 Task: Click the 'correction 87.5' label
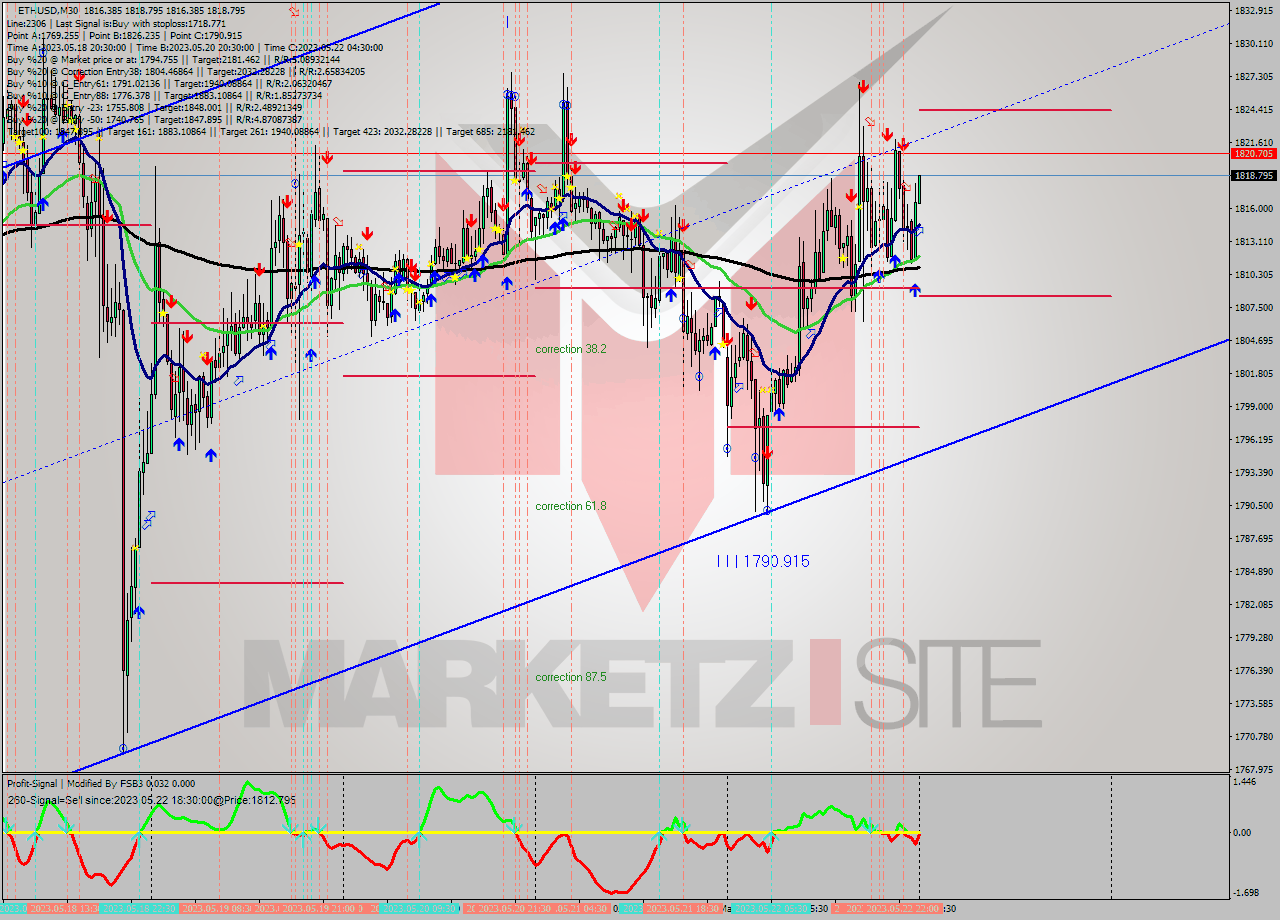point(570,677)
